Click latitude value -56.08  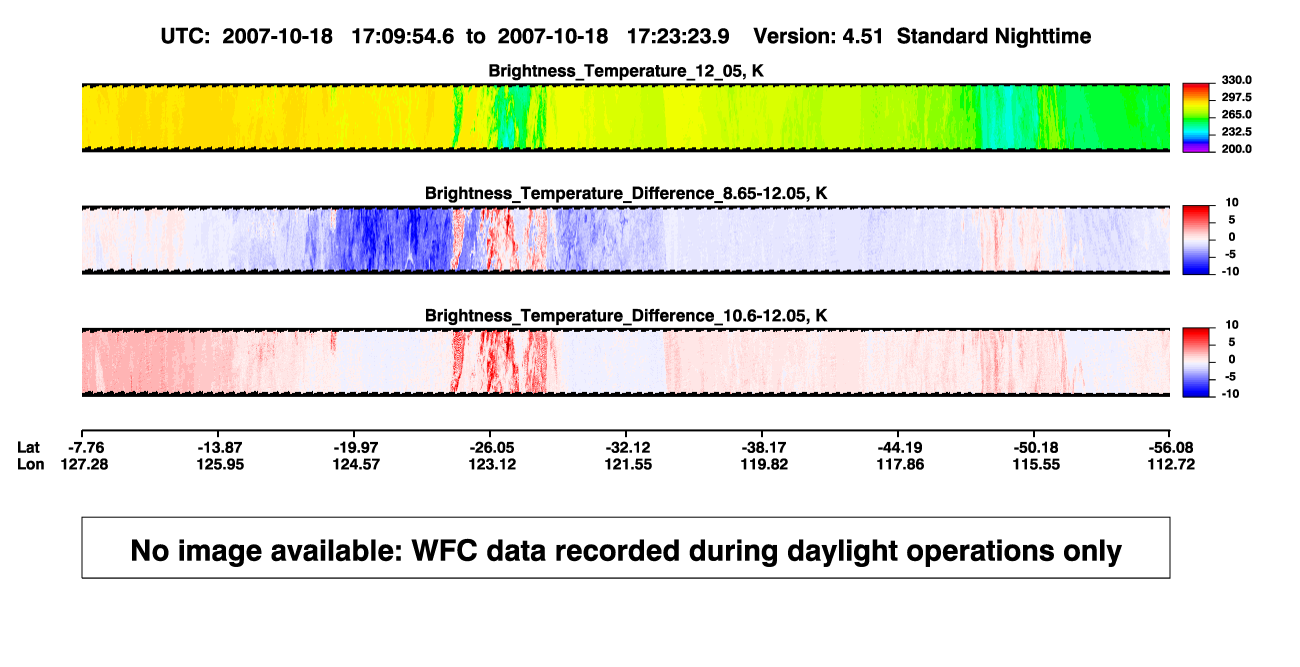(1172, 447)
